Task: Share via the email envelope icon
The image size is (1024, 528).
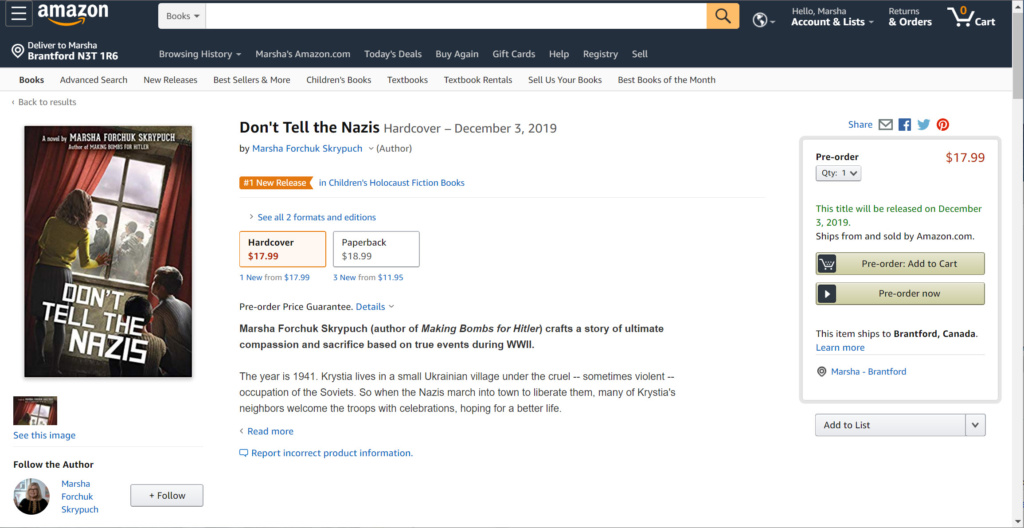Action: coord(885,125)
